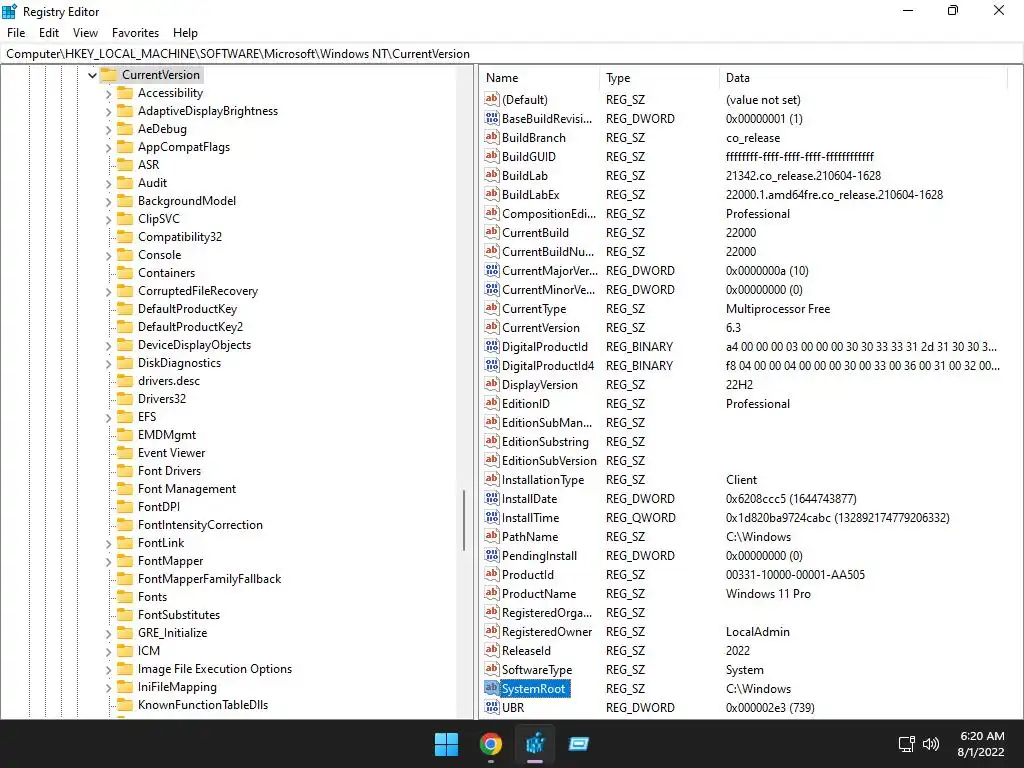Sort values by the Data column header
This screenshot has height=768, width=1024.
(863, 78)
